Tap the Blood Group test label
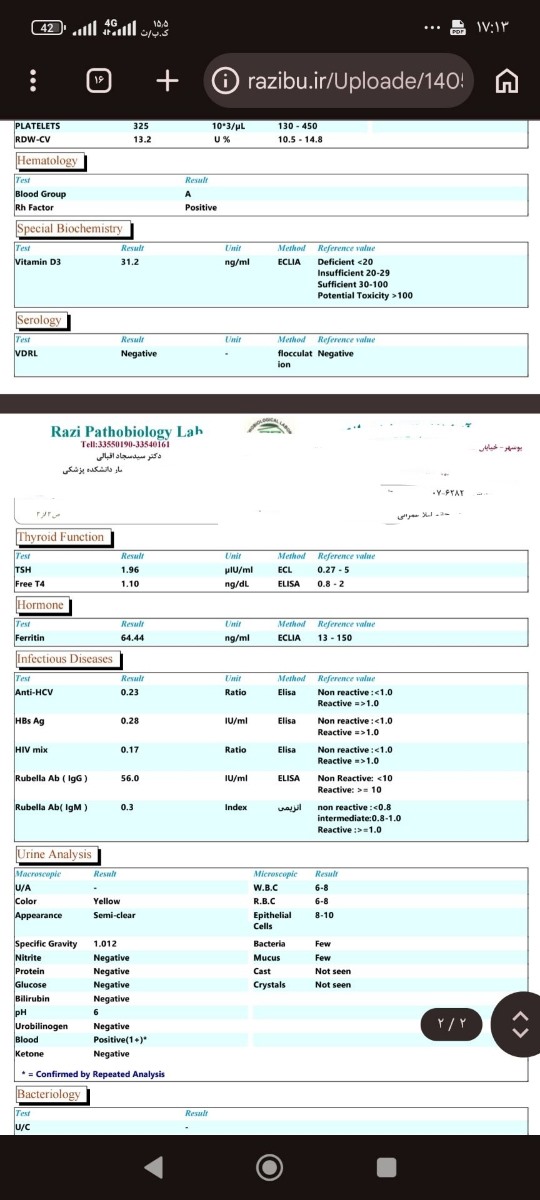Viewport: 540px width, 1200px height. 40,194
